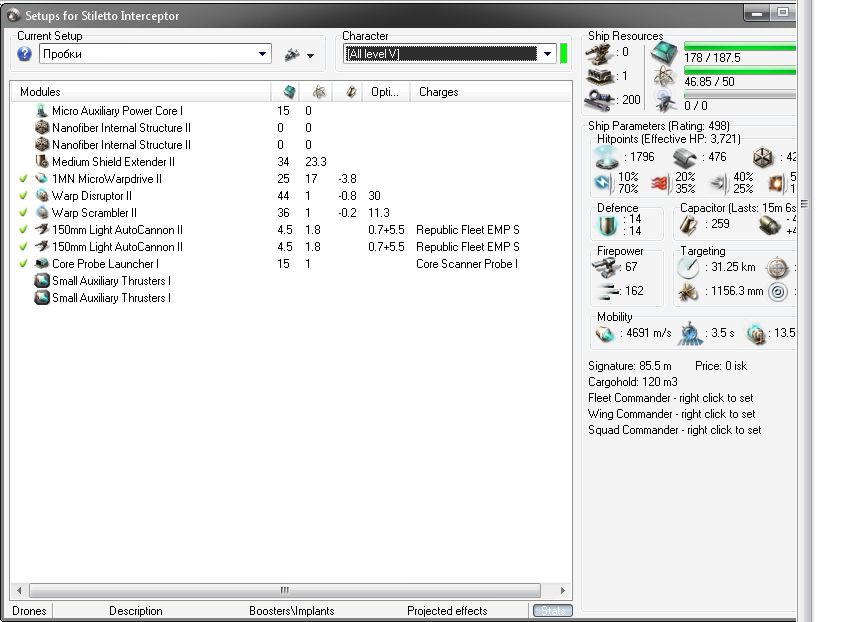The height and width of the screenshot is (622, 844).
Task: Click the green character status indicator
Action: (564, 54)
